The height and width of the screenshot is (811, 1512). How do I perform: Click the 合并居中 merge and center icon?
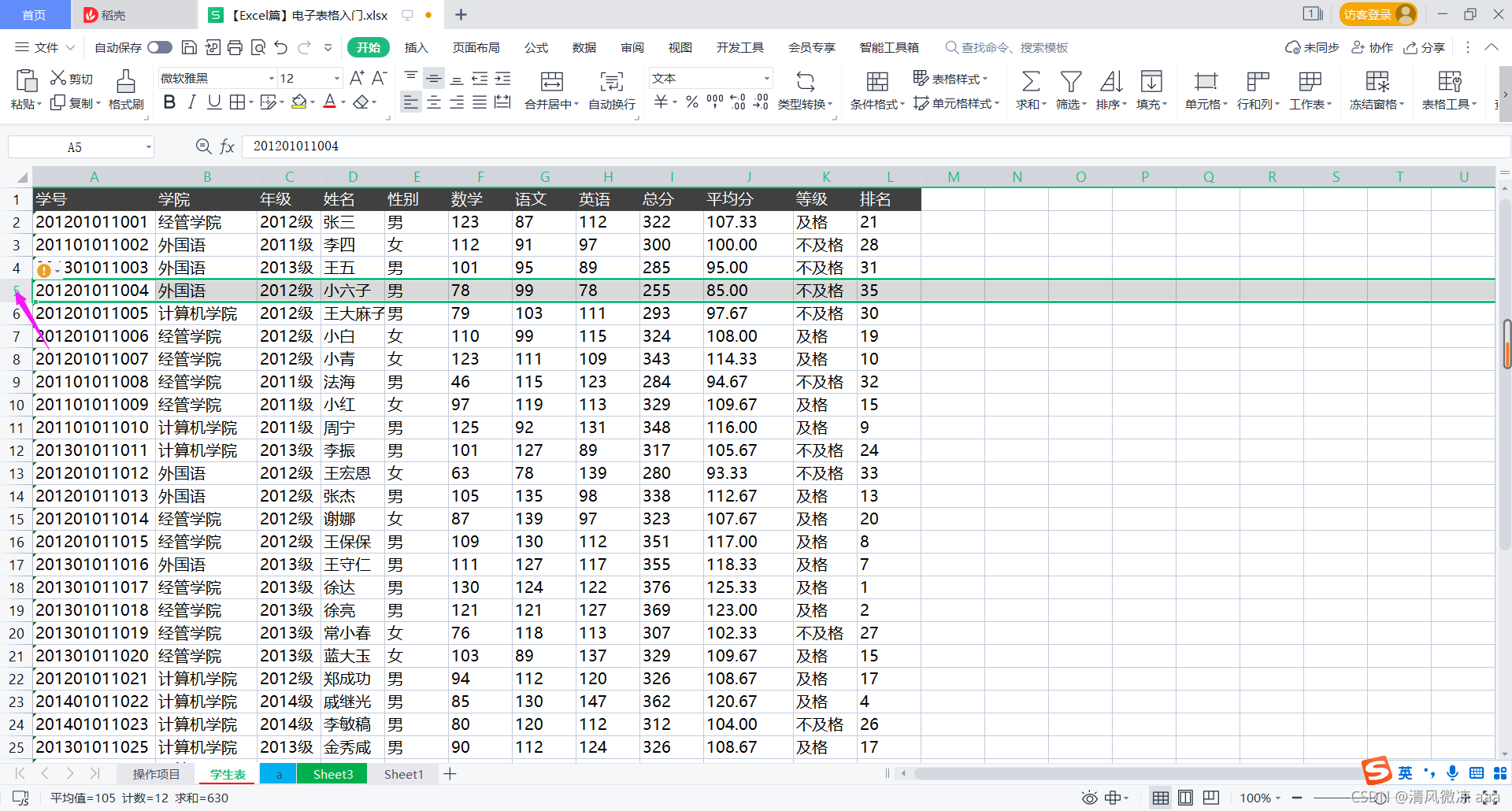(x=552, y=81)
